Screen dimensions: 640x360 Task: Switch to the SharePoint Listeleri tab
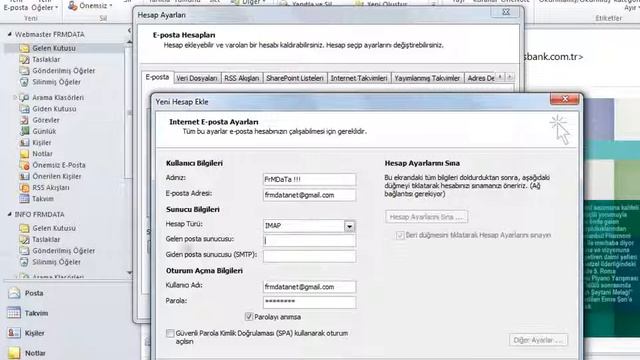click(295, 78)
